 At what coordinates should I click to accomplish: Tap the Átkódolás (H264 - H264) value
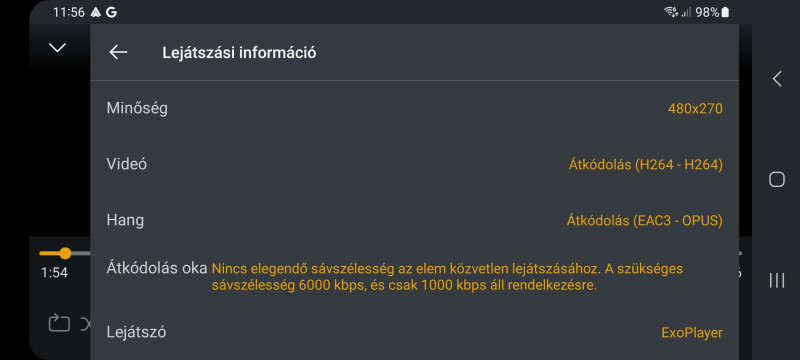(x=645, y=165)
